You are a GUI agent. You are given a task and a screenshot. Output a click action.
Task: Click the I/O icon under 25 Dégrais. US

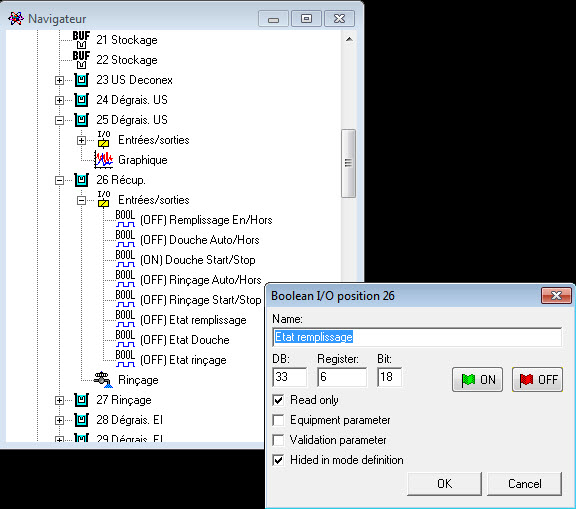point(104,140)
